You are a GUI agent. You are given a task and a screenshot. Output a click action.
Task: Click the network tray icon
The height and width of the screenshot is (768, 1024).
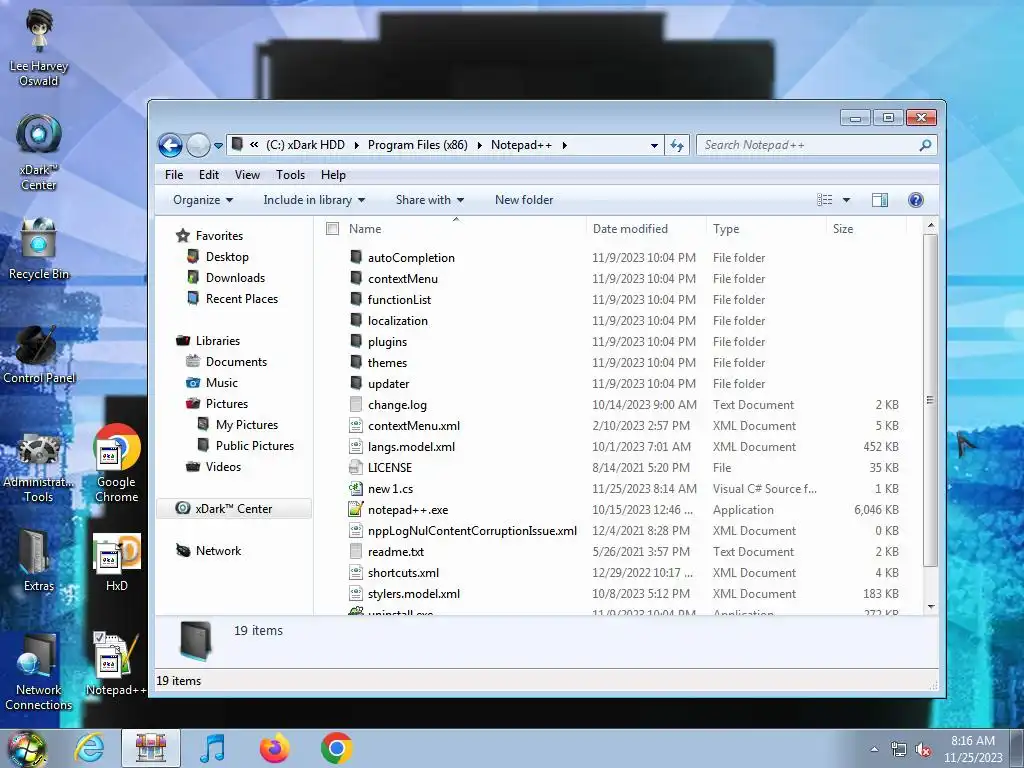pyautogui.click(x=899, y=750)
